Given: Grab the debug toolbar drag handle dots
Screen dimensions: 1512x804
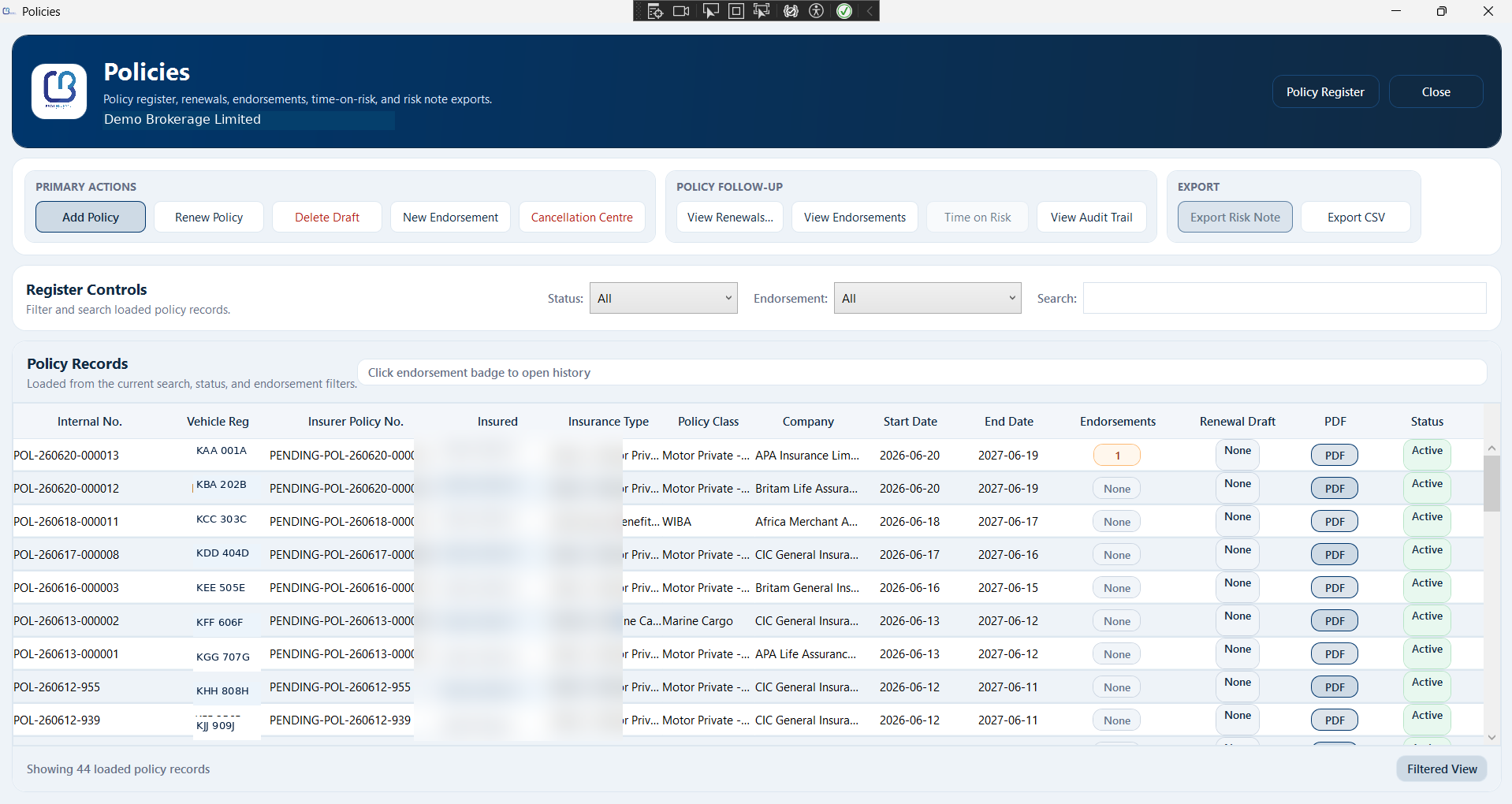Looking at the screenshot, I should click(639, 11).
